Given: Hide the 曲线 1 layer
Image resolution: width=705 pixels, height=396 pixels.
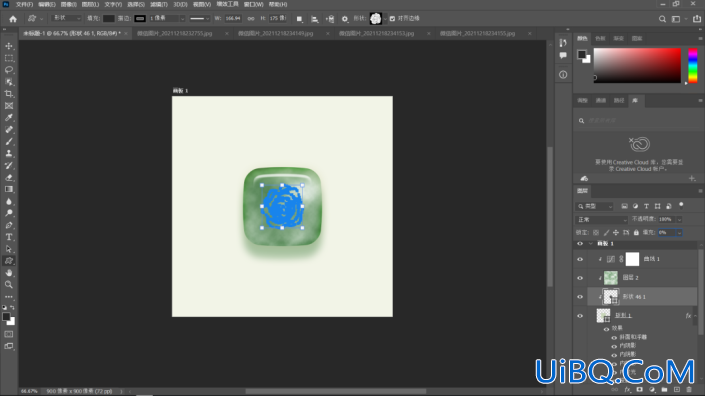Looking at the screenshot, I should (x=580, y=259).
